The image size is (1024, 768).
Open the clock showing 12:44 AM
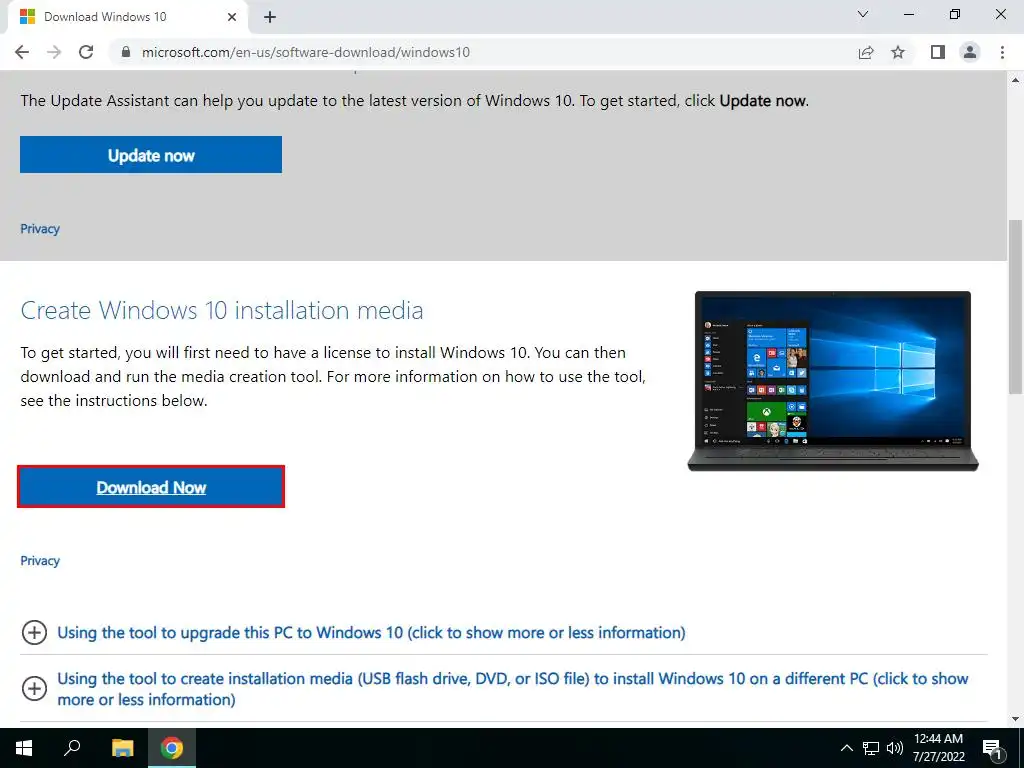(x=938, y=748)
